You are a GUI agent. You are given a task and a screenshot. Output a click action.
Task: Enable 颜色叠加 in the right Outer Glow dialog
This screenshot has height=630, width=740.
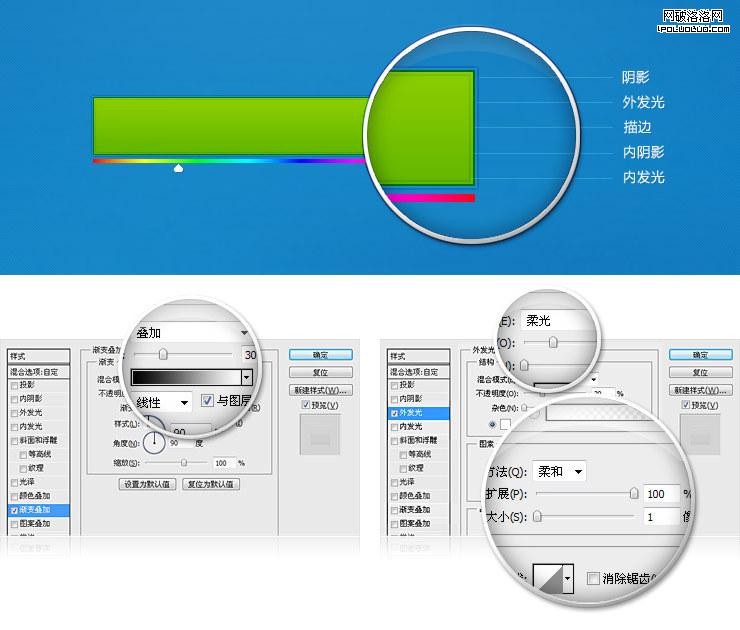(x=394, y=496)
